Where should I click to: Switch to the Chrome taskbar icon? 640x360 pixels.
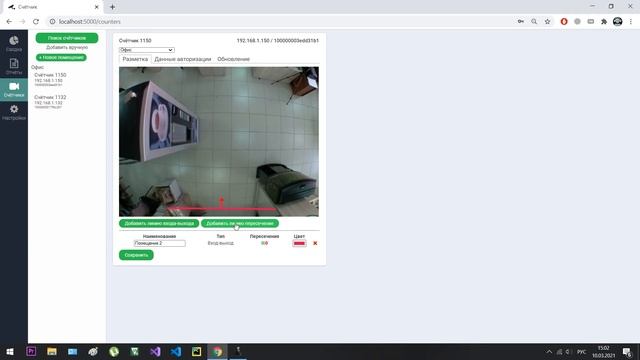(217, 351)
